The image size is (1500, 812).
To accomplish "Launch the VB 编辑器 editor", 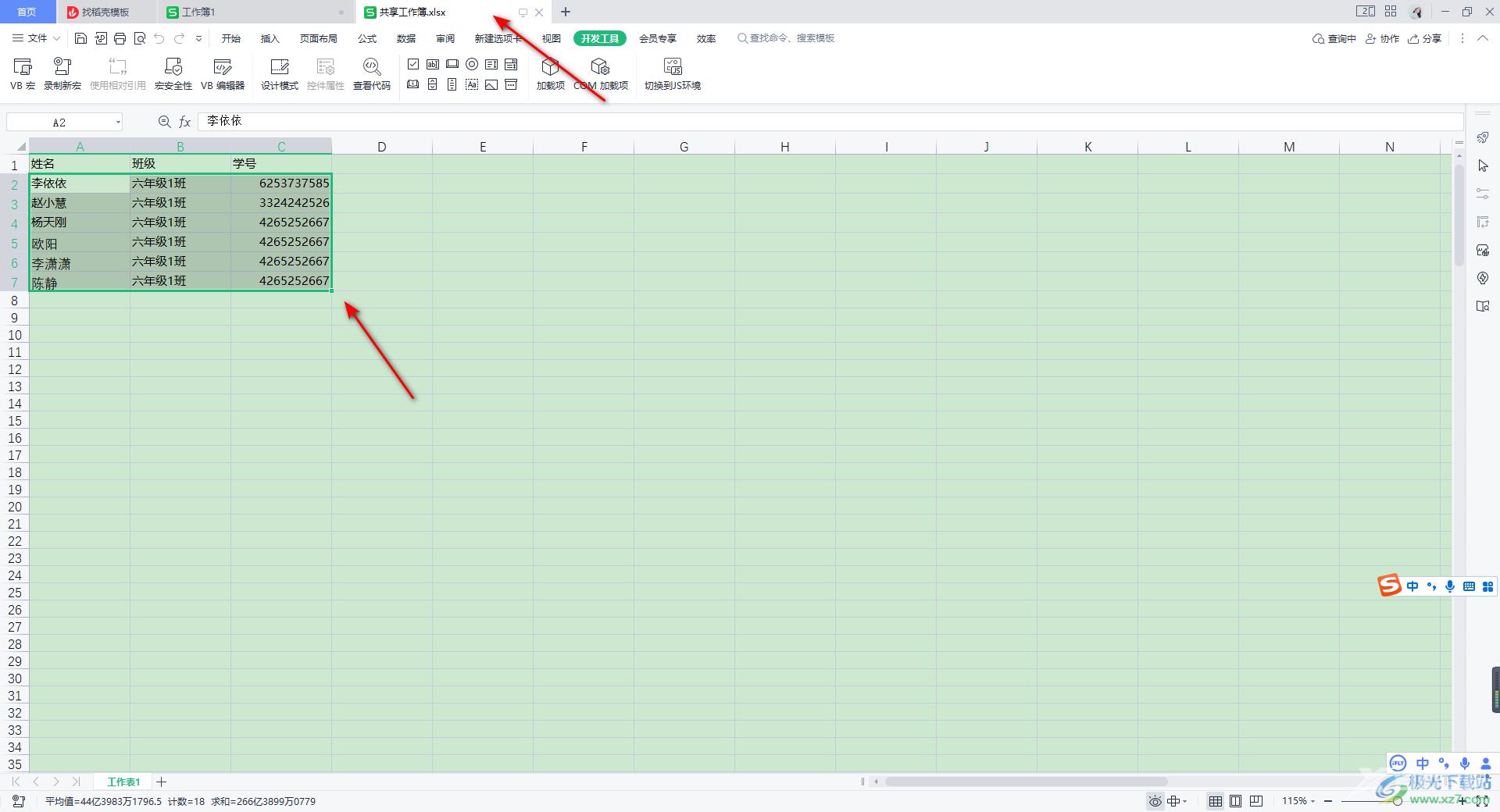I will pyautogui.click(x=223, y=74).
